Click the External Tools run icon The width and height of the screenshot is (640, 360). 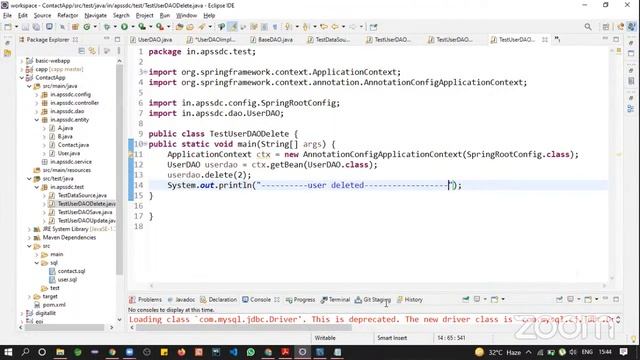pyautogui.click(x=160, y=27)
